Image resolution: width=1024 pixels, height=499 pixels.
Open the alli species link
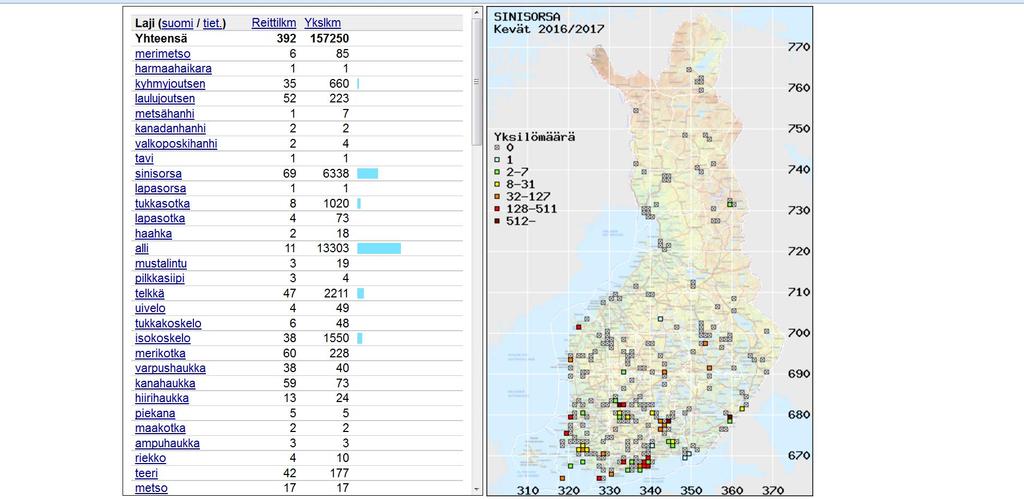pos(142,249)
